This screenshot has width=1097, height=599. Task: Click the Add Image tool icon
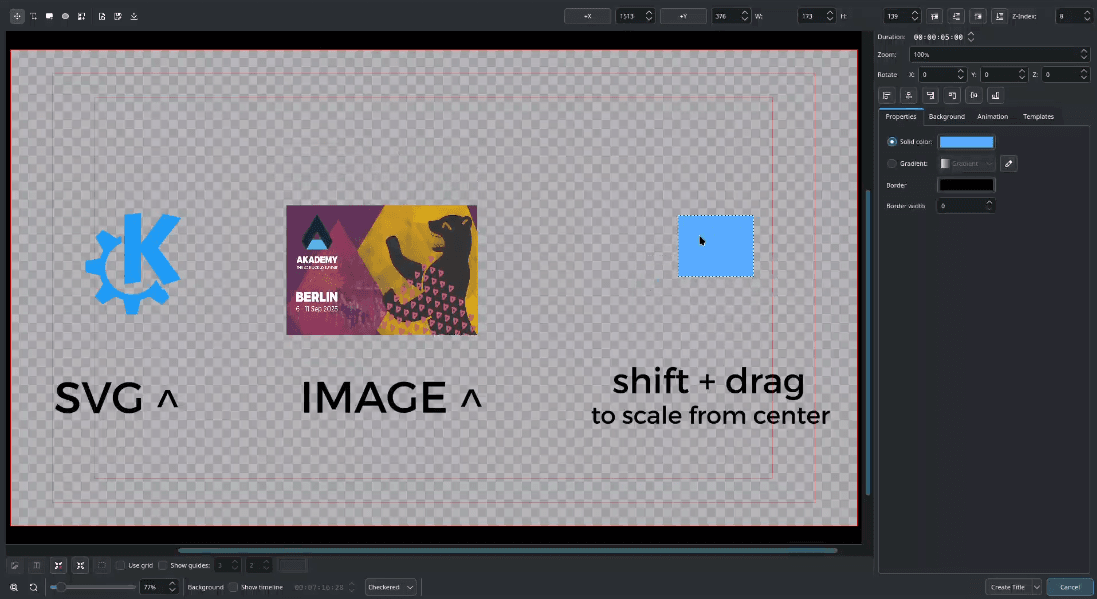click(x=81, y=16)
